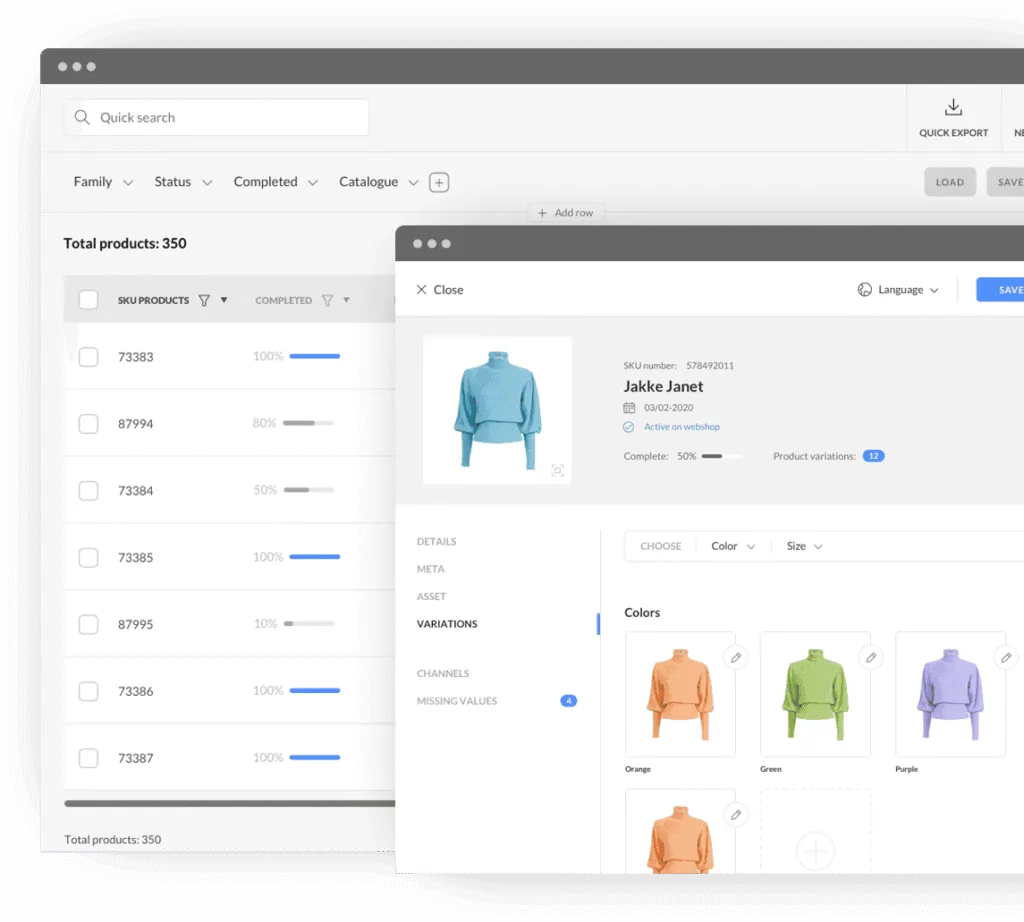Screen dimensions: 1024x922
Task: Click the Close button in product window
Action: 440,289
